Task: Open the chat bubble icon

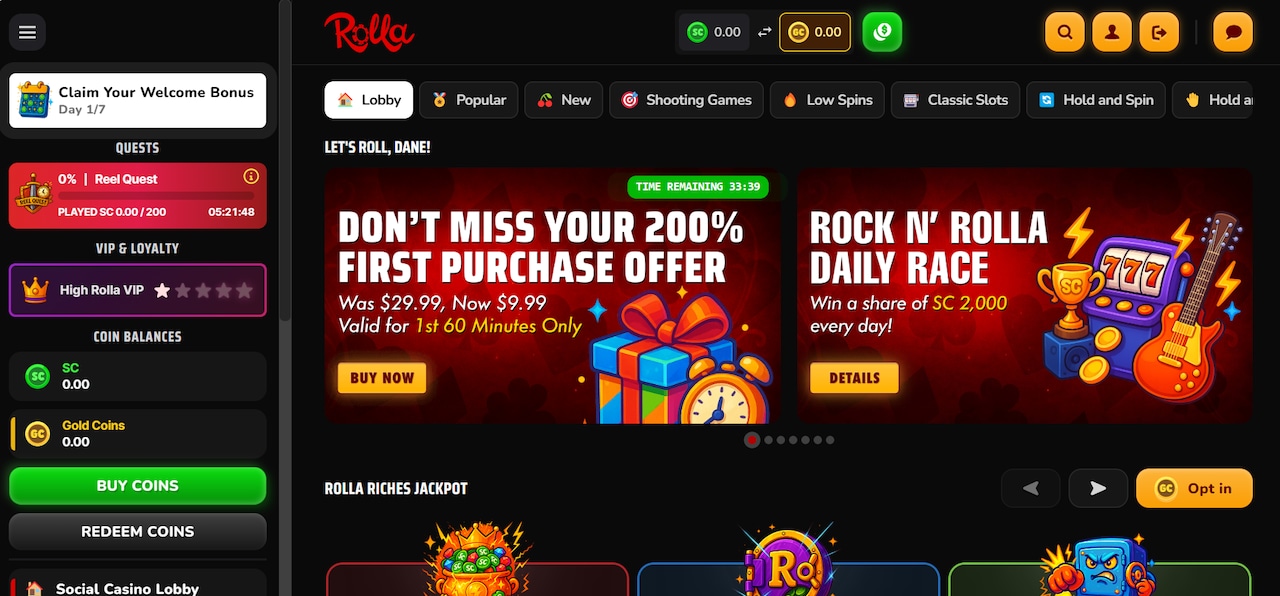Action: click(x=1233, y=32)
